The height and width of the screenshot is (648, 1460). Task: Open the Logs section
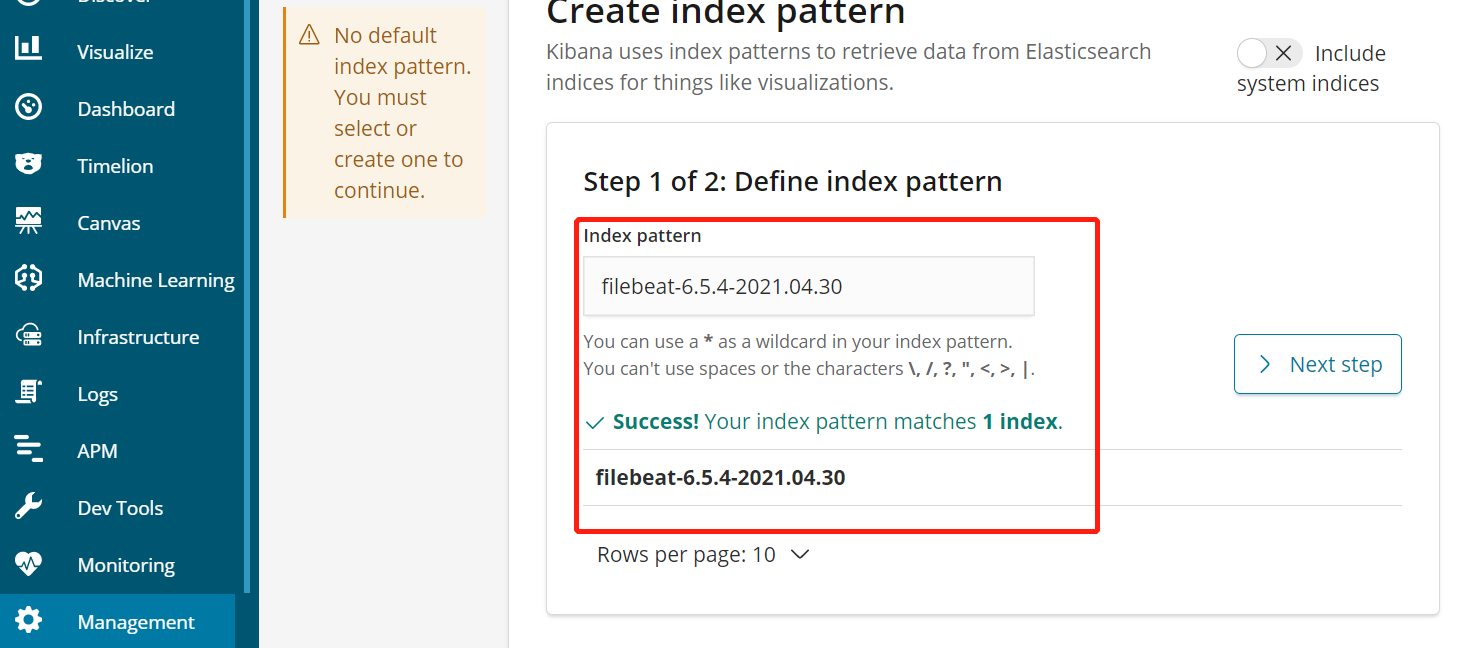coord(97,394)
